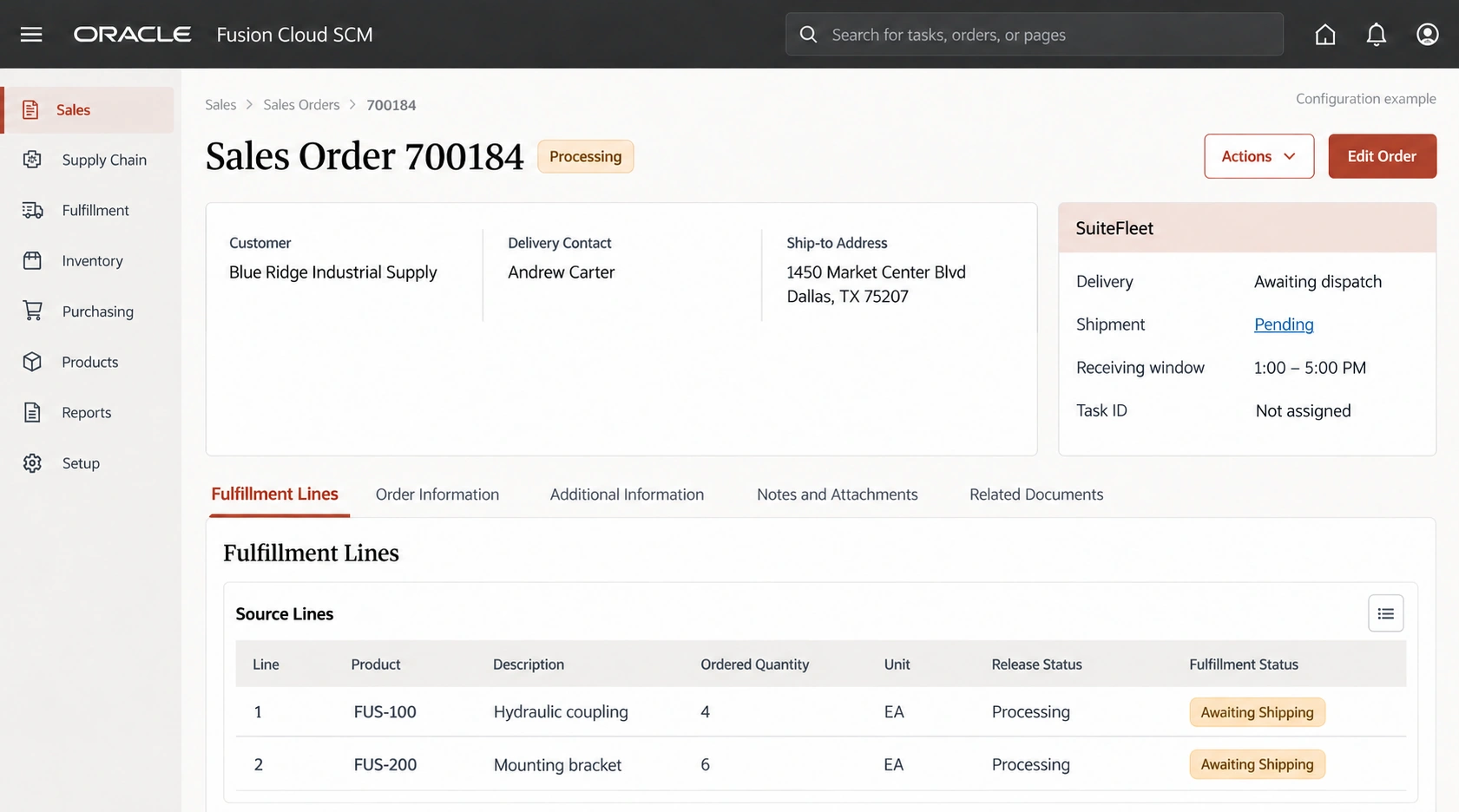Screen dimensions: 1459x812
Task: Click the Reports page icon
Action: (32, 412)
